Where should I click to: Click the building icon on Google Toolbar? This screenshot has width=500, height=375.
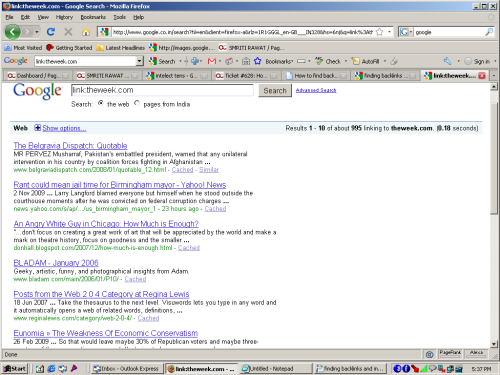(246, 61)
